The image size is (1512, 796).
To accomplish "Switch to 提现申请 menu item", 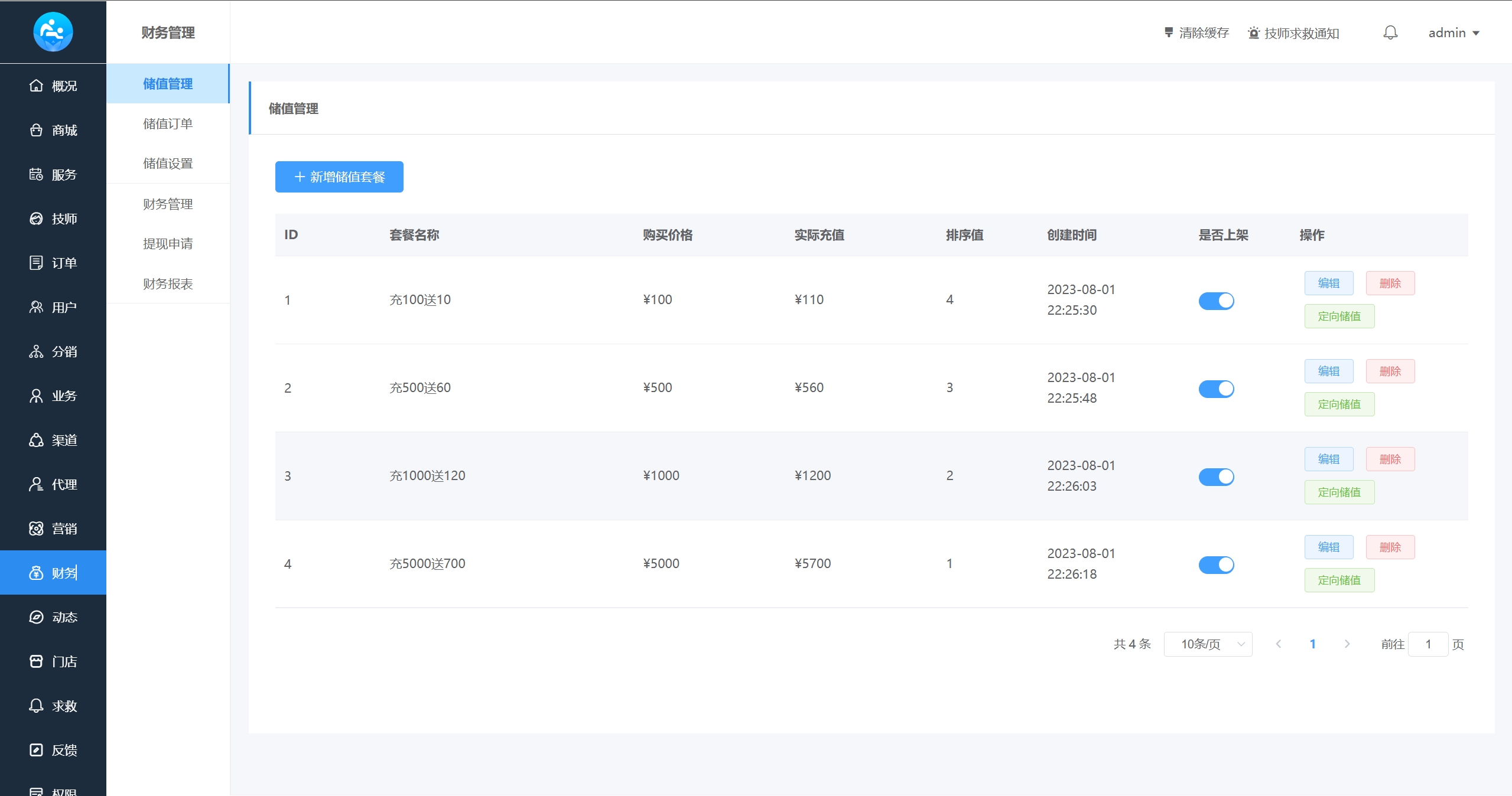I will [x=168, y=243].
